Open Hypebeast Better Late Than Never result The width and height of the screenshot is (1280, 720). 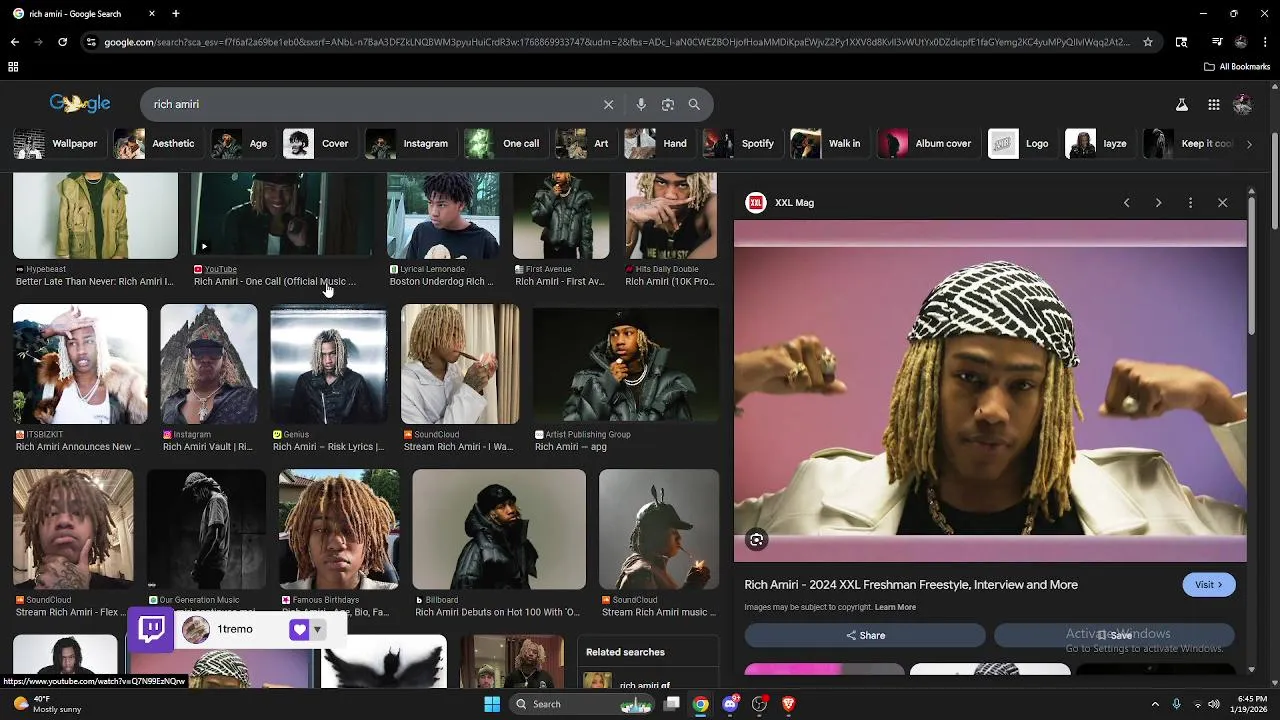tap(95, 281)
